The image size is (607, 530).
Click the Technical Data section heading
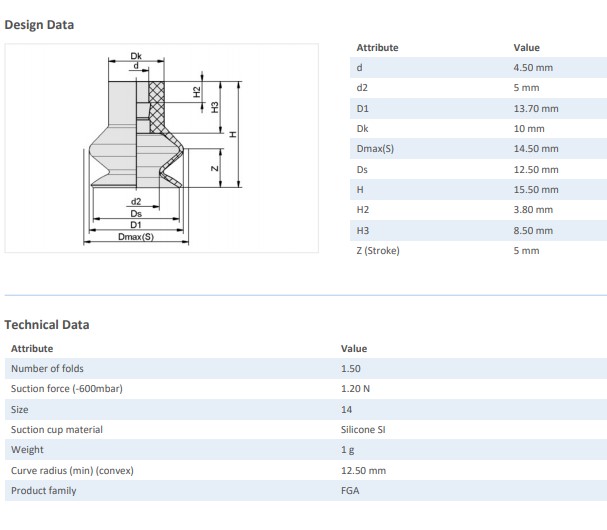coord(47,325)
